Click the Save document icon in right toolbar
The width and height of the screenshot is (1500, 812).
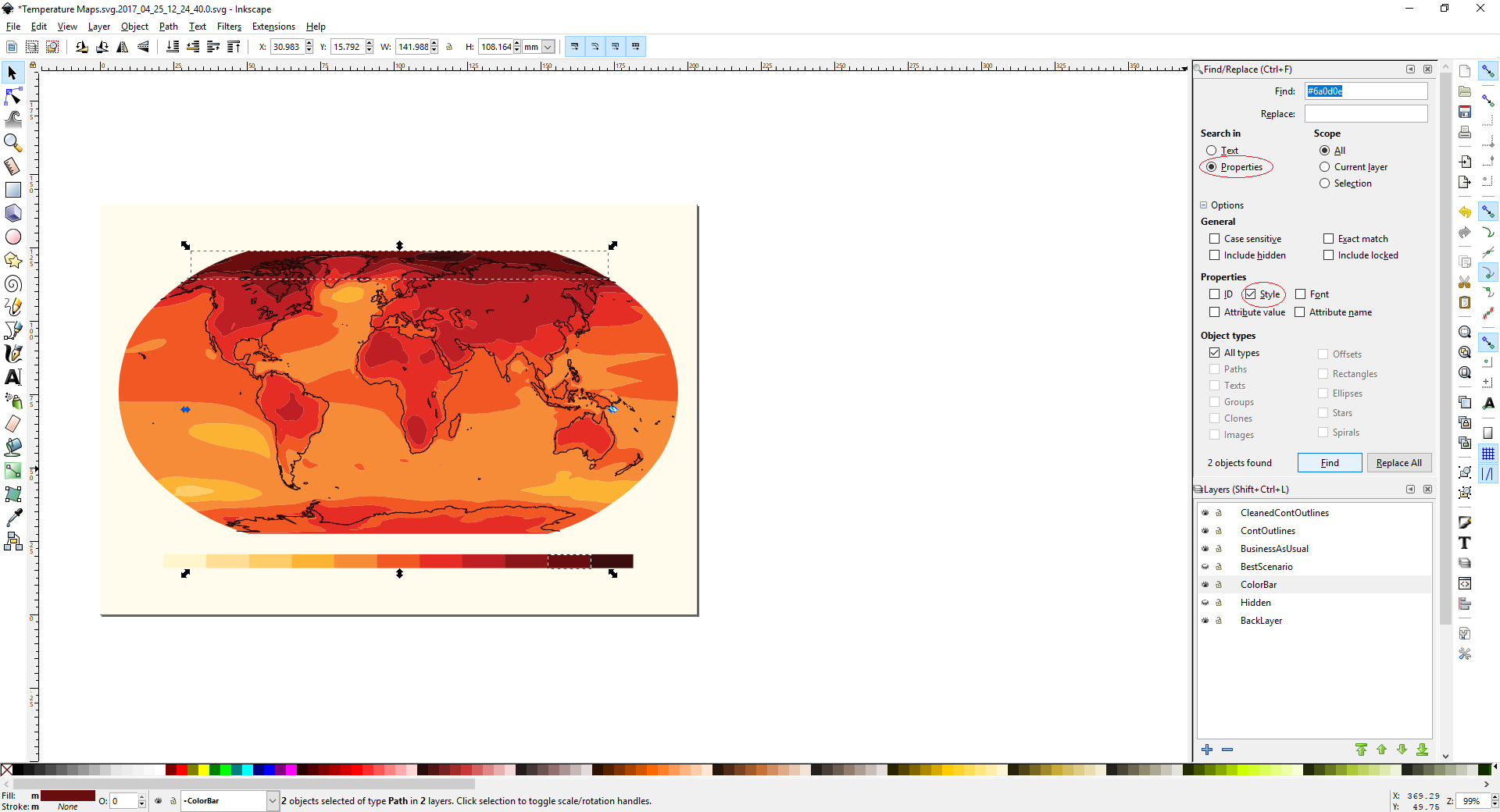[x=1465, y=112]
